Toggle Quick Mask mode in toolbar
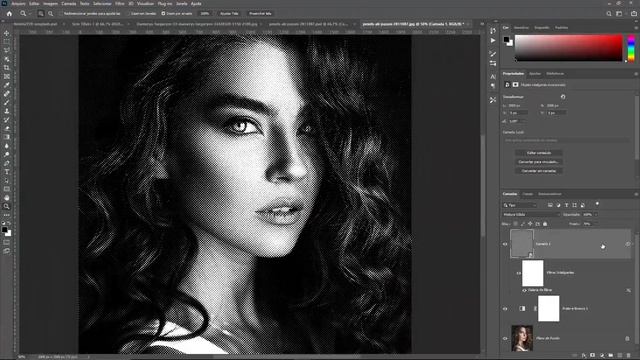 click(x=7, y=242)
